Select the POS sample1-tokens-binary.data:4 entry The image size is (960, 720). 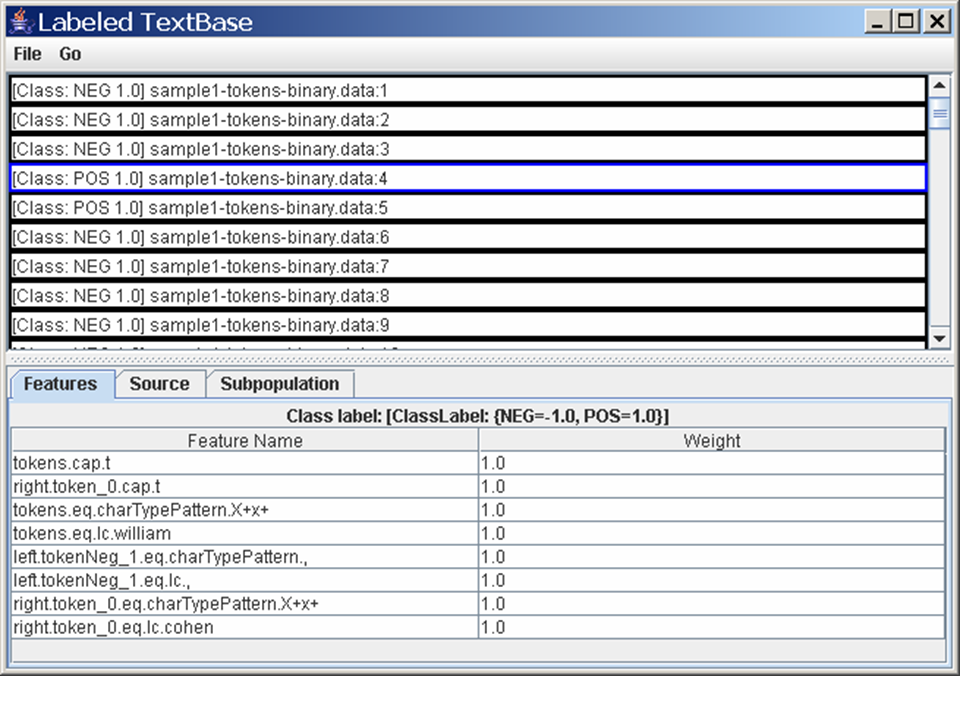[x=468, y=179]
